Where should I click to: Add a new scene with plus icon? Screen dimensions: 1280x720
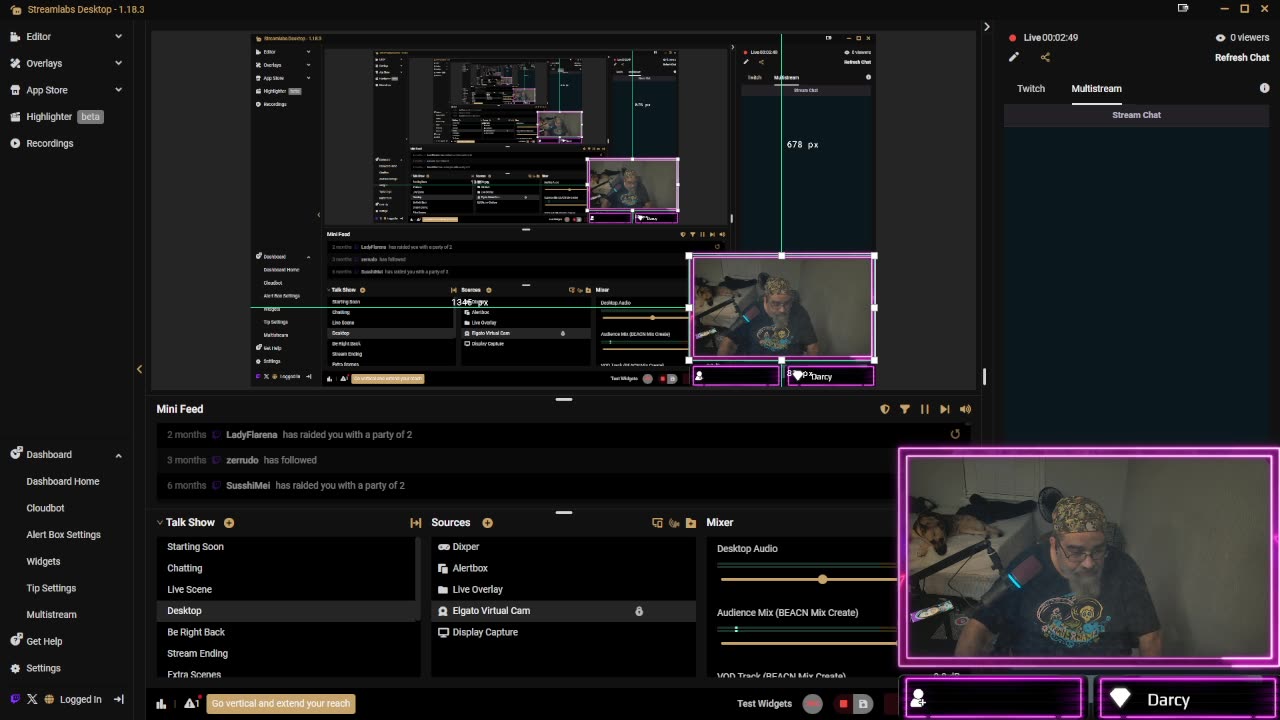(229, 522)
